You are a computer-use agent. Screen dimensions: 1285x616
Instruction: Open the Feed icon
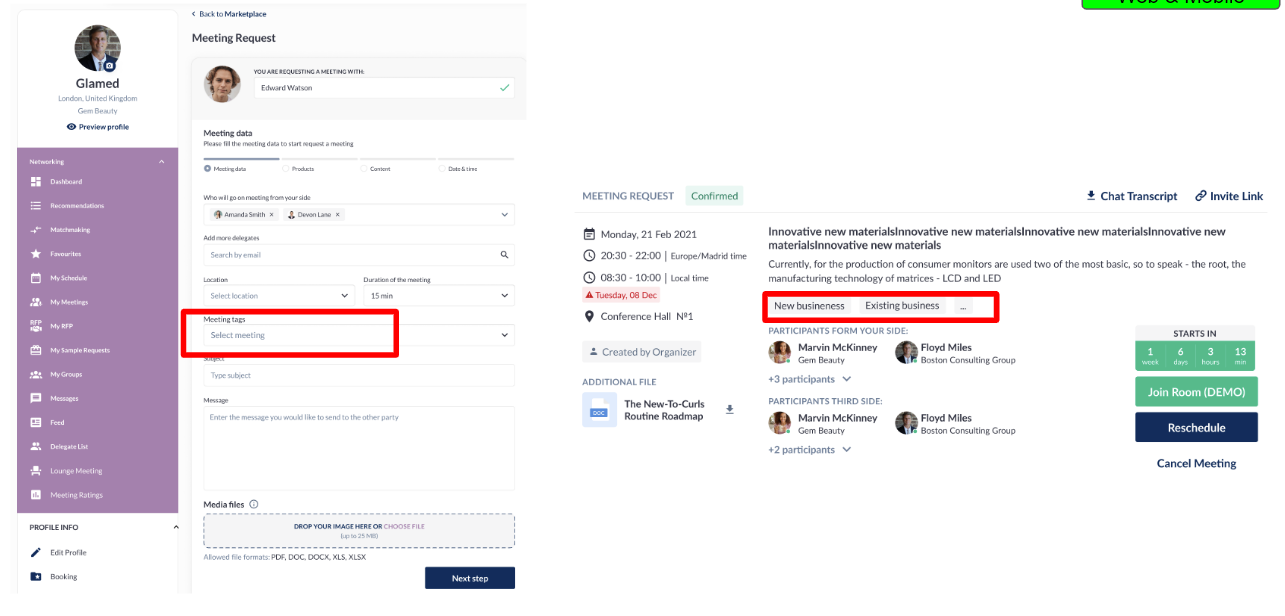36,423
